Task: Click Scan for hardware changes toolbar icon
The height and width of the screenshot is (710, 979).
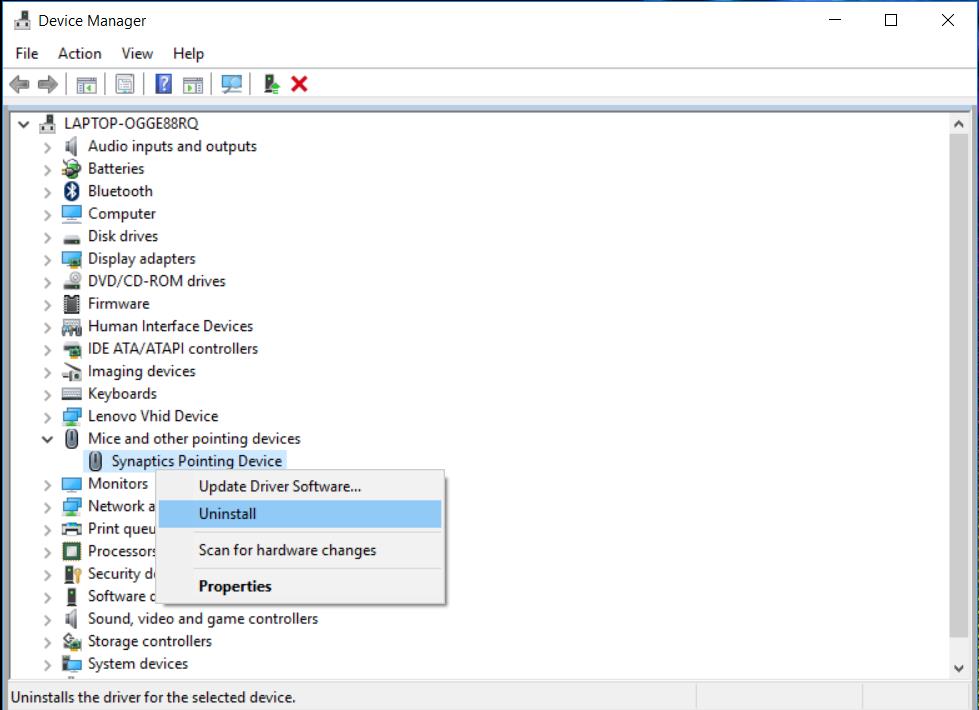Action: click(232, 85)
